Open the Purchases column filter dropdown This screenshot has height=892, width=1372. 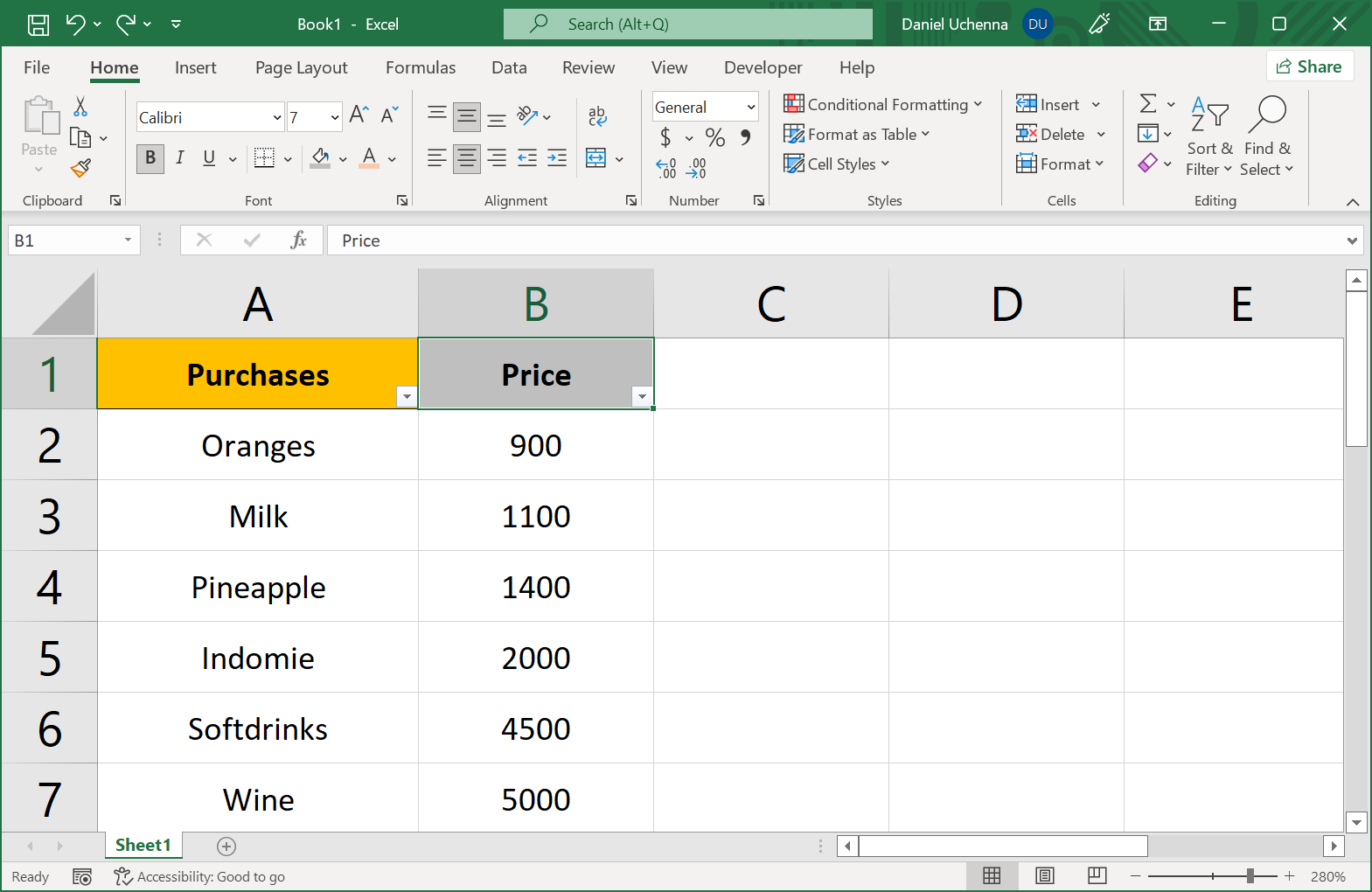click(x=407, y=397)
